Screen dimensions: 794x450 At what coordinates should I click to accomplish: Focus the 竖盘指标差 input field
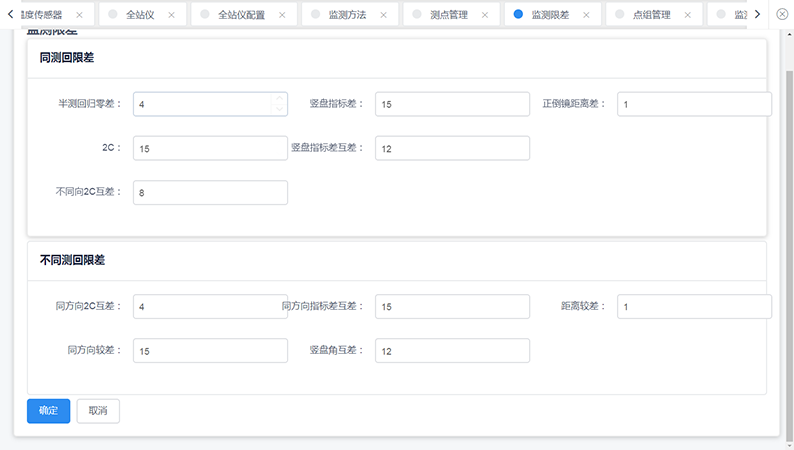coord(452,104)
